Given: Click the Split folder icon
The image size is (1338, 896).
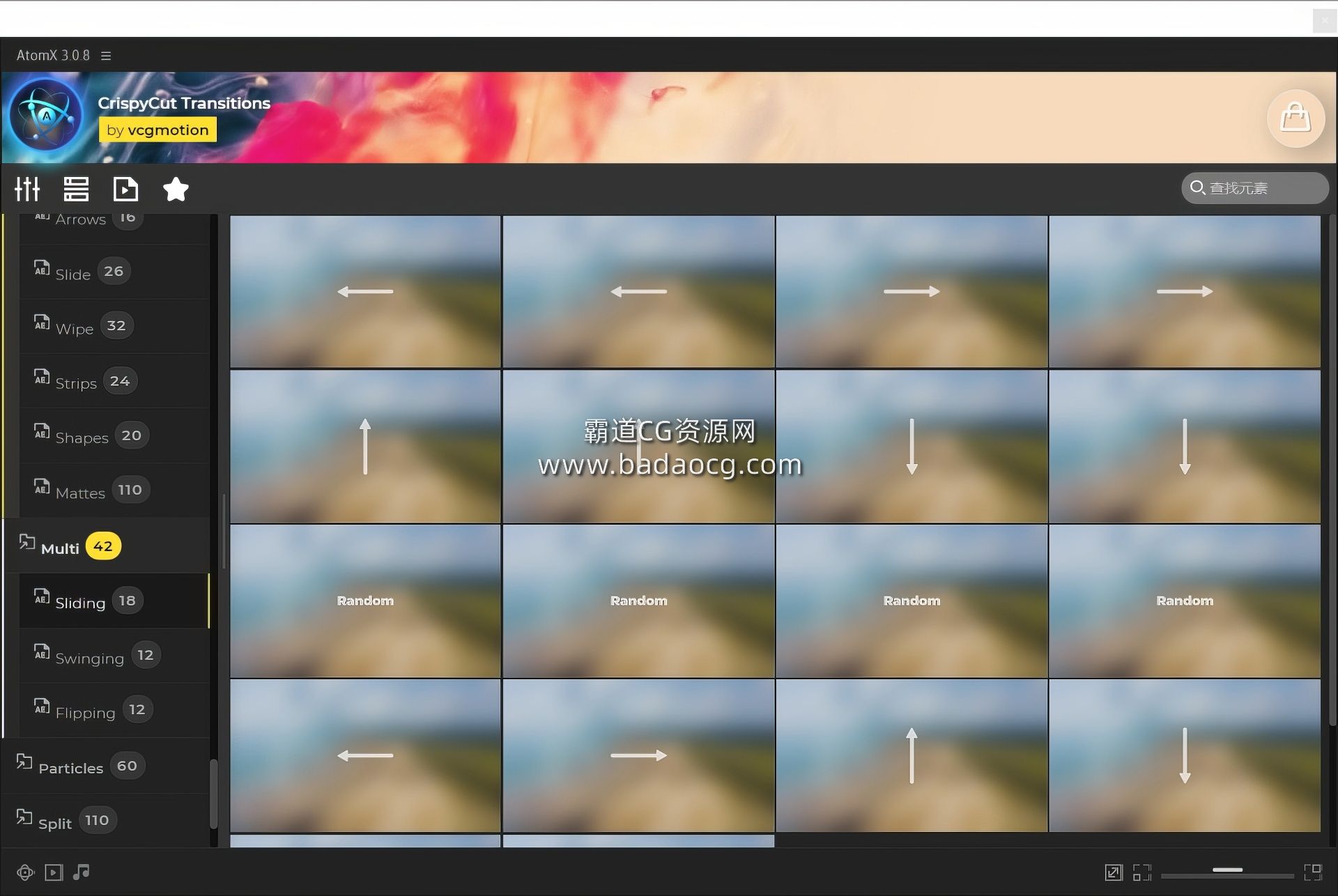Looking at the screenshot, I should 24,817.
